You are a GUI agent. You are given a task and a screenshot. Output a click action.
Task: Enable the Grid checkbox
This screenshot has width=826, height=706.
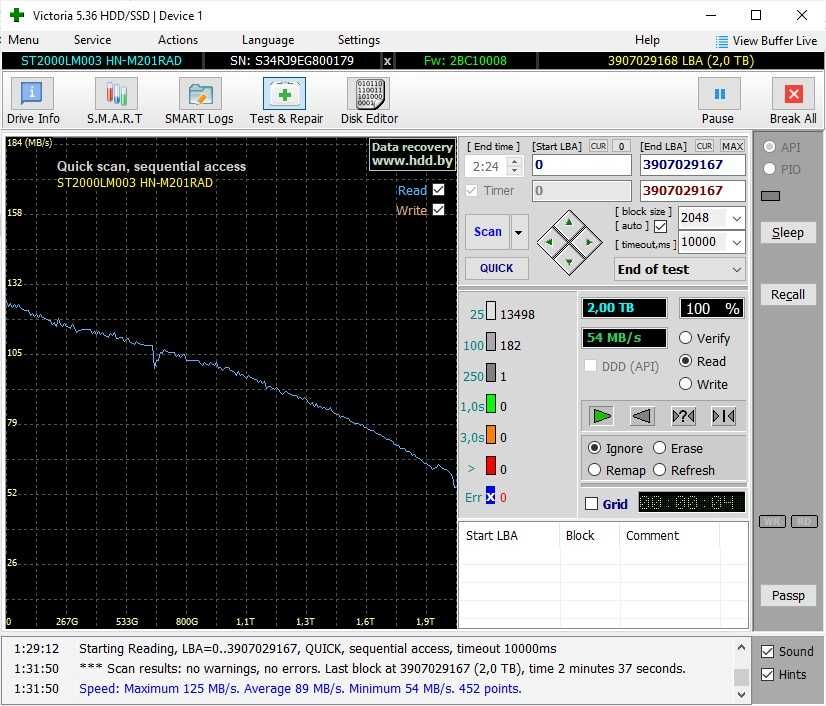592,504
